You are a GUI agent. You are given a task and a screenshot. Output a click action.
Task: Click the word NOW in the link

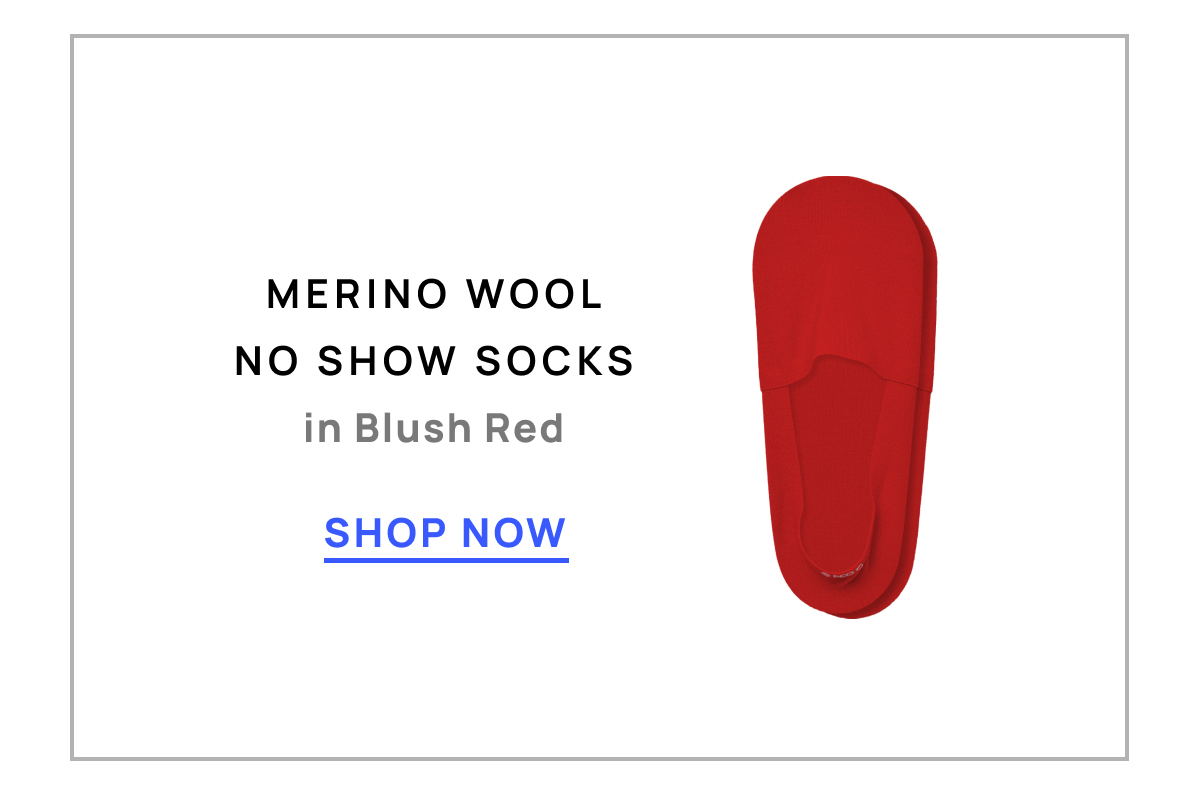pyautogui.click(x=514, y=533)
